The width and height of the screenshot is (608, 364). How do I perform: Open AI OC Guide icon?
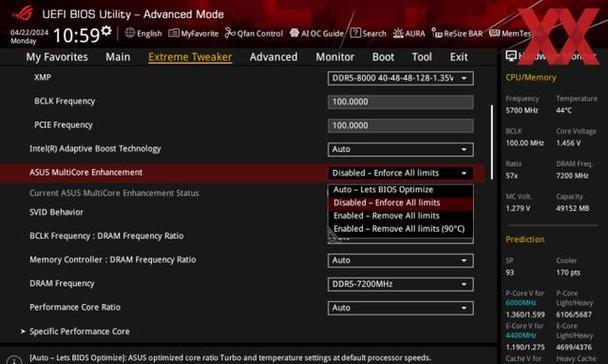(x=294, y=33)
